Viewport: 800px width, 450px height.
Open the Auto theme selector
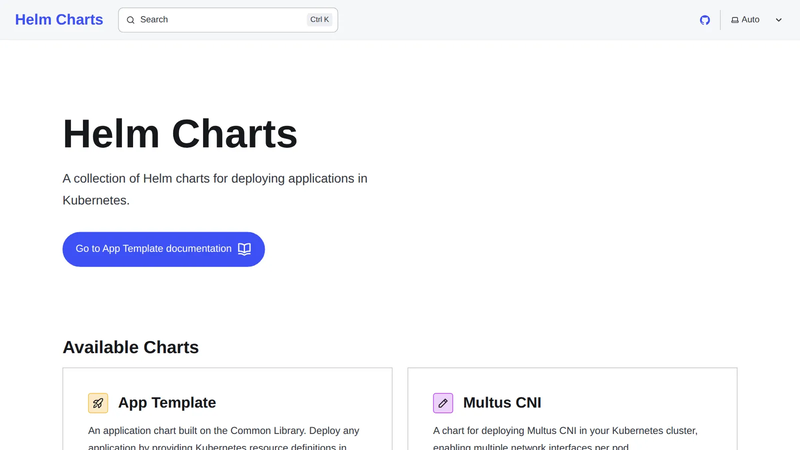(x=757, y=20)
